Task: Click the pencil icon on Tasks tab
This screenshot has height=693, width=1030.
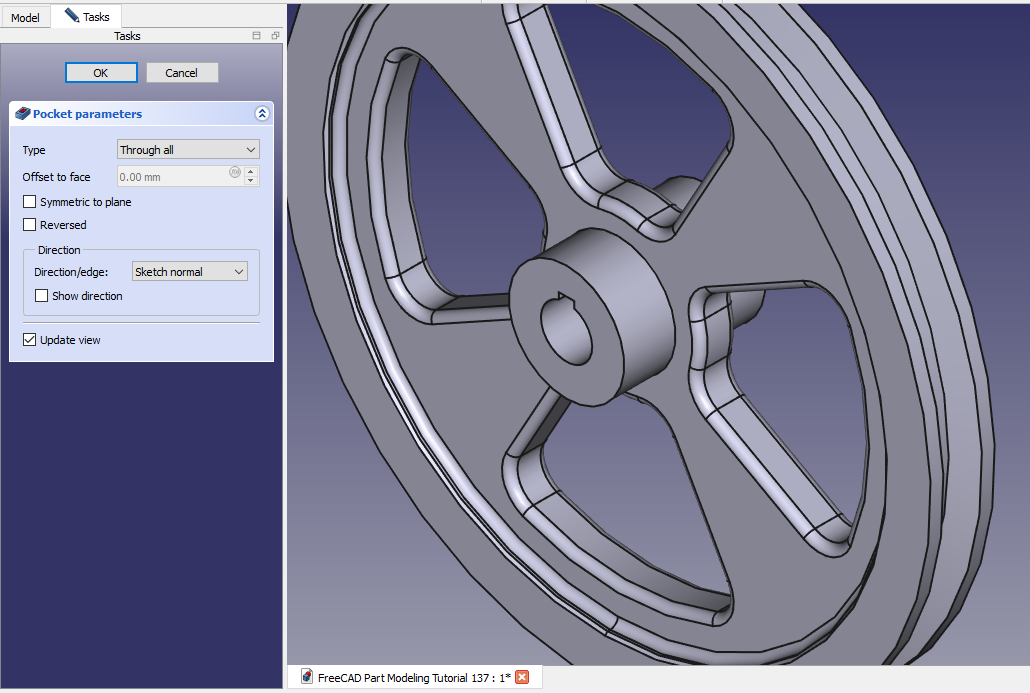Action: pyautogui.click(x=71, y=16)
